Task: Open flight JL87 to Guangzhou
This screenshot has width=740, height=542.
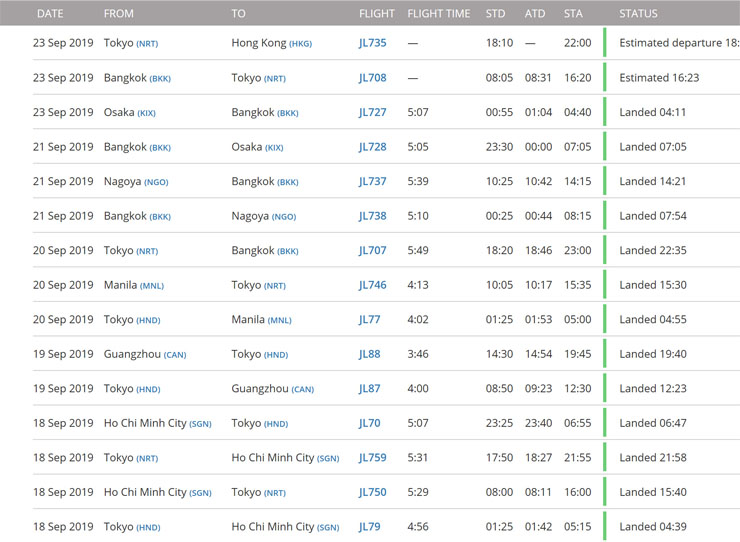Action: pyautogui.click(x=369, y=389)
